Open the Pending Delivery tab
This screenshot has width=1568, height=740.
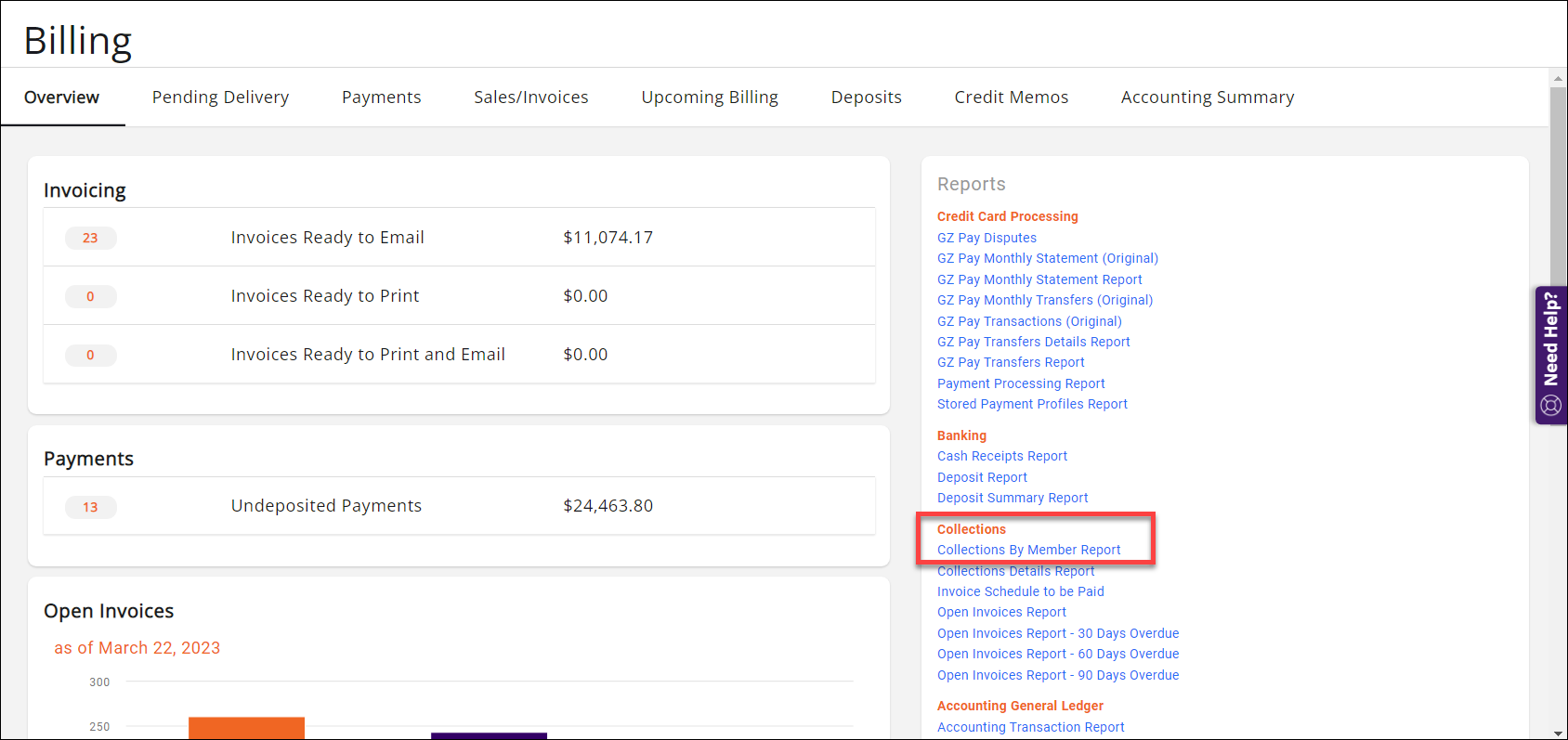220,97
